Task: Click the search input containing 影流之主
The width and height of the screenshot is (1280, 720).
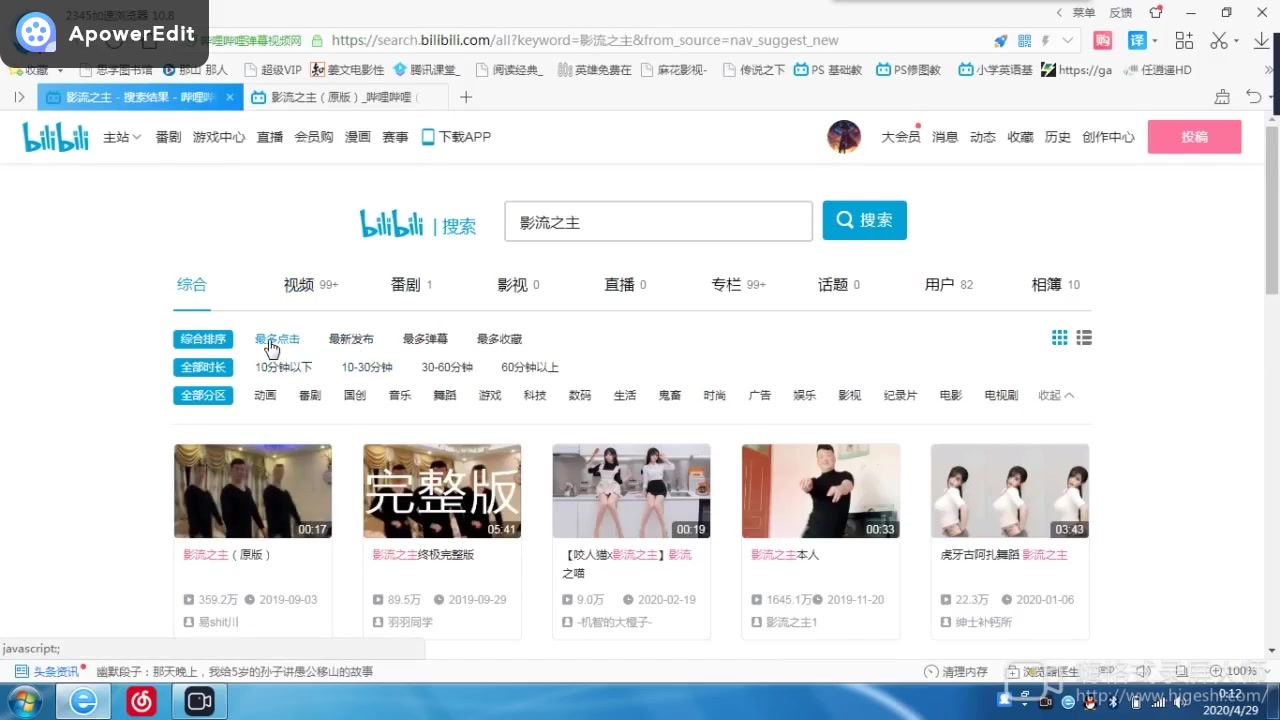Action: point(658,221)
